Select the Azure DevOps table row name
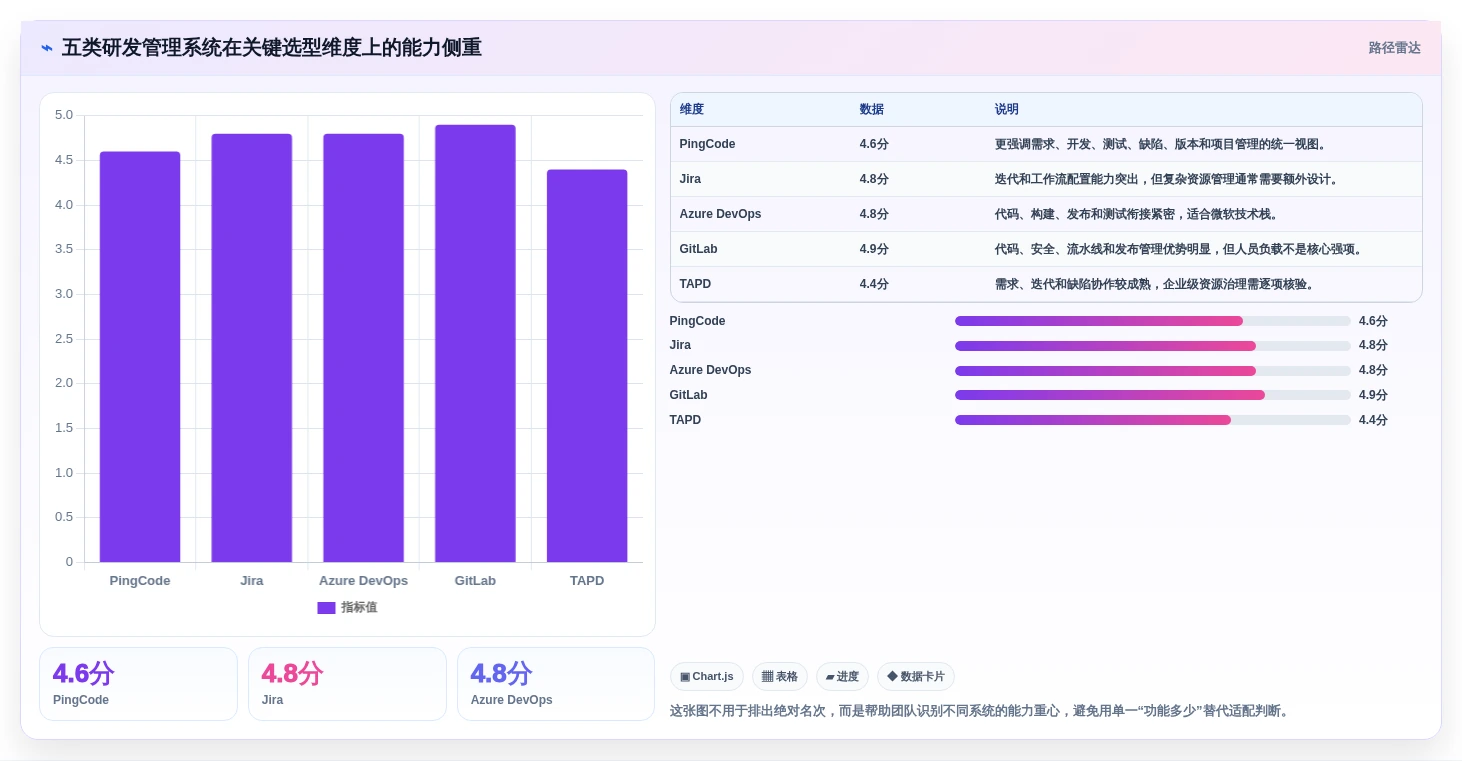 (x=720, y=214)
